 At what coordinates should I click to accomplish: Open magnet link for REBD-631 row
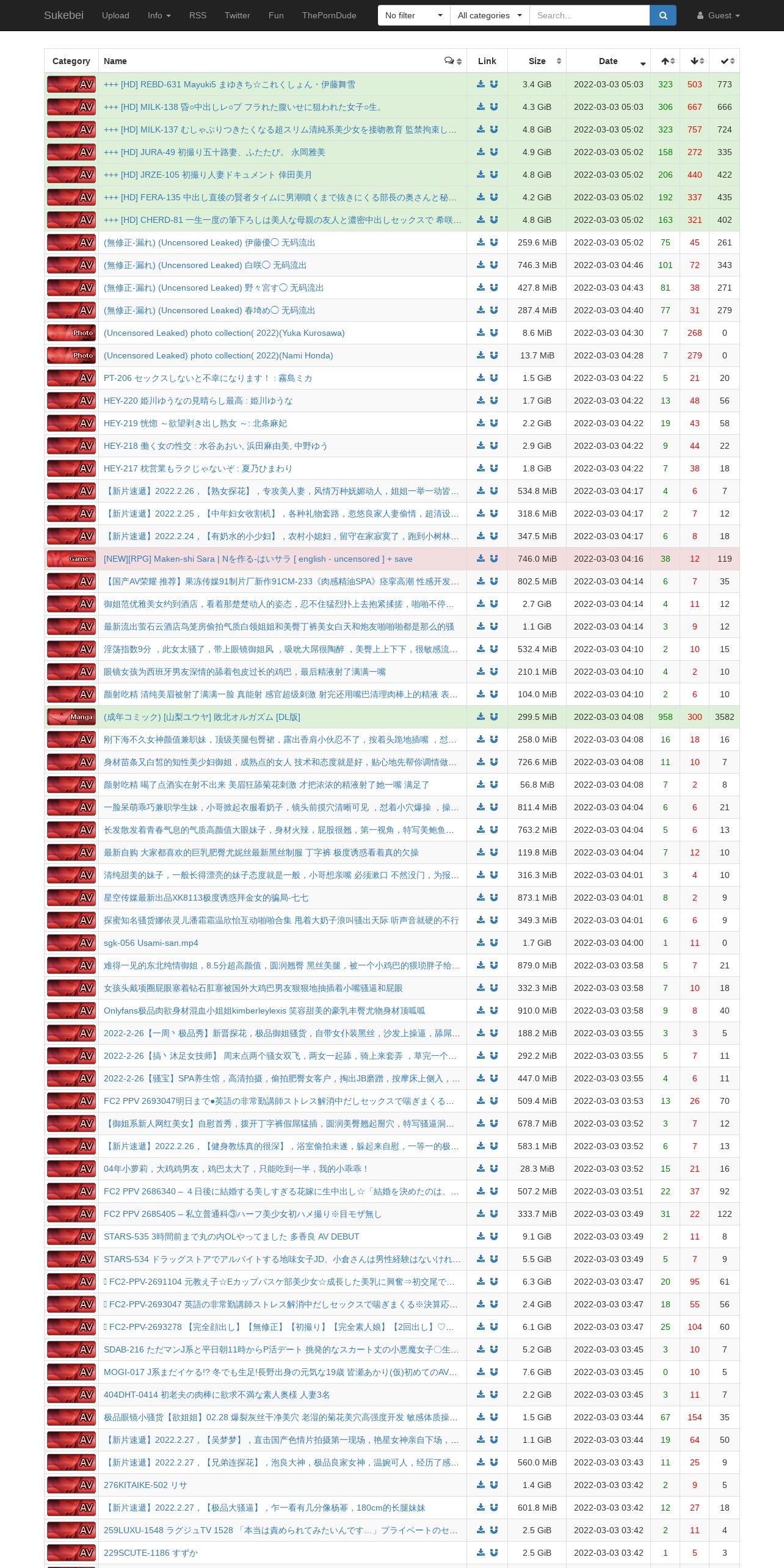494,84
